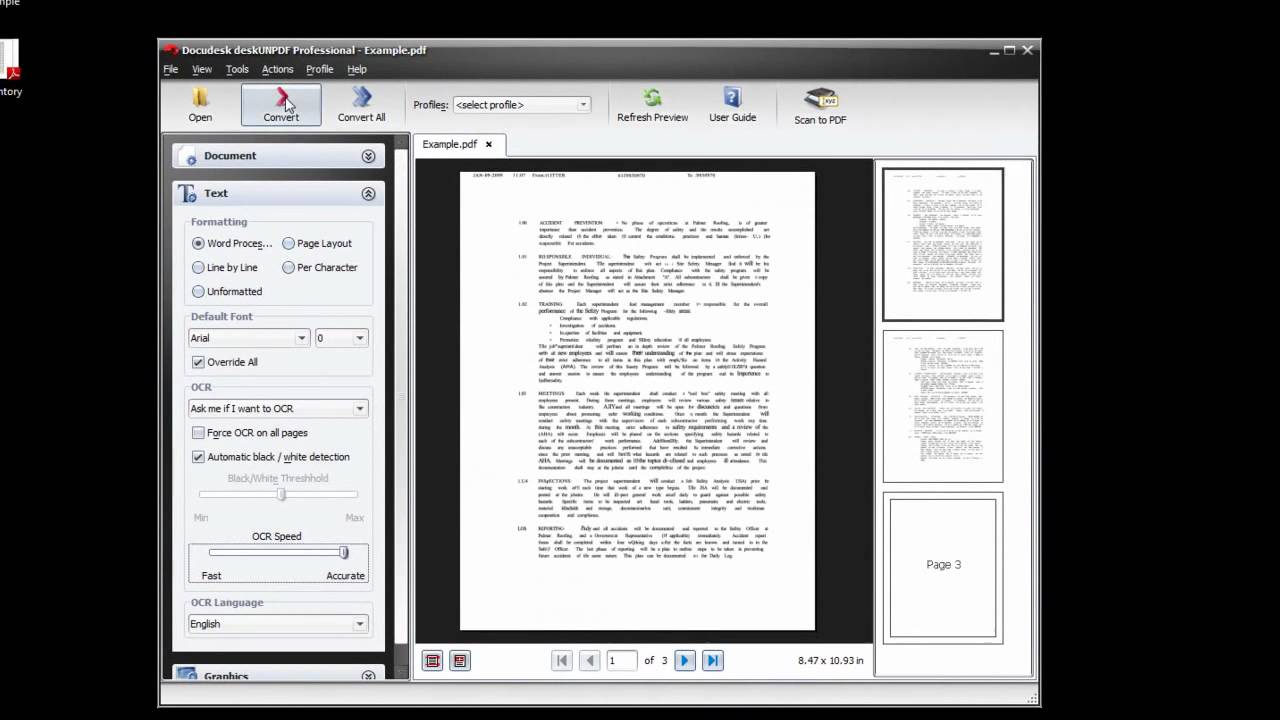Click the Convert All icon
Screen dimensions: 1280x720
pos(361,98)
